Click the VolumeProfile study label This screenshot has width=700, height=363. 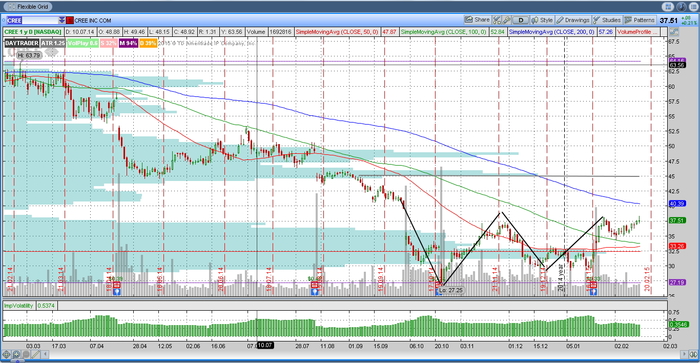tap(637, 32)
